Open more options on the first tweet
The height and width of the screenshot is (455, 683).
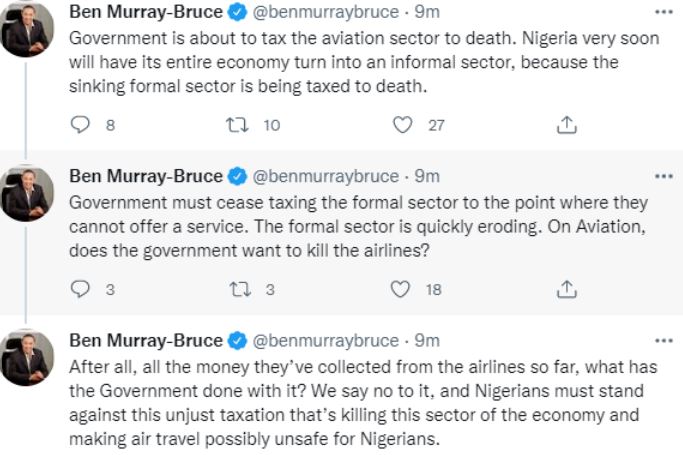coord(662,13)
